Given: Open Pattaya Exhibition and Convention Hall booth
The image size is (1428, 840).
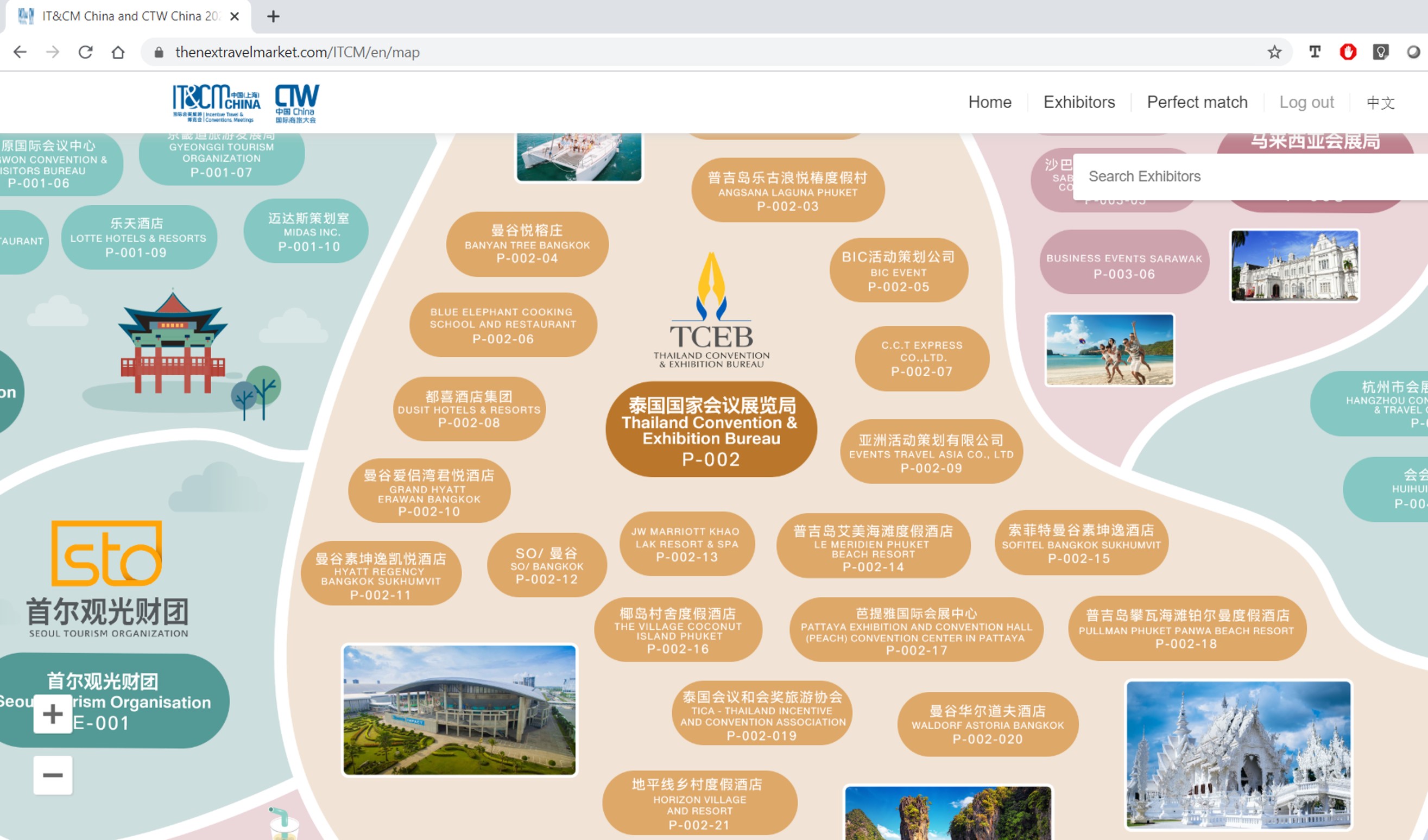Looking at the screenshot, I should point(916,630).
